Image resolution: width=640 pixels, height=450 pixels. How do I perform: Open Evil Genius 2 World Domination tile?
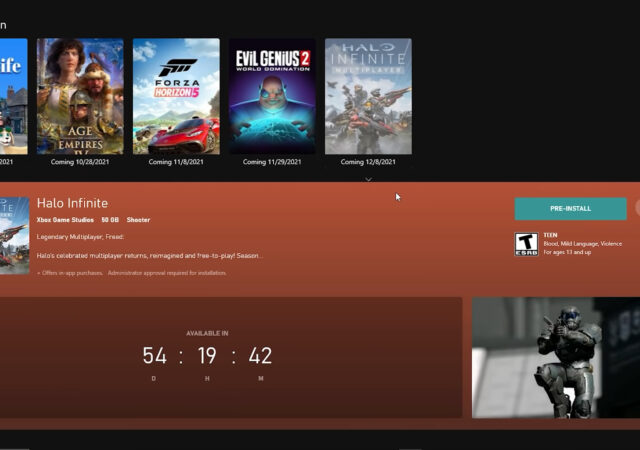point(272,96)
